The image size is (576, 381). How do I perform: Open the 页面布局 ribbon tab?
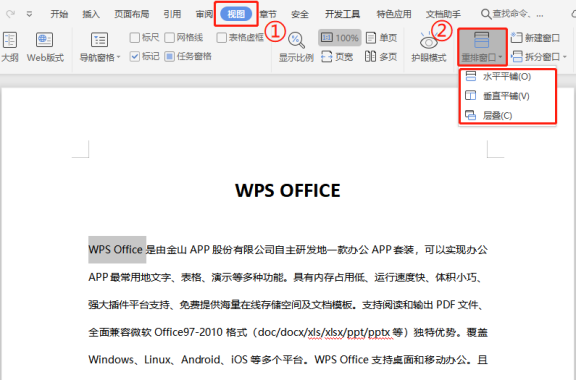click(x=132, y=14)
